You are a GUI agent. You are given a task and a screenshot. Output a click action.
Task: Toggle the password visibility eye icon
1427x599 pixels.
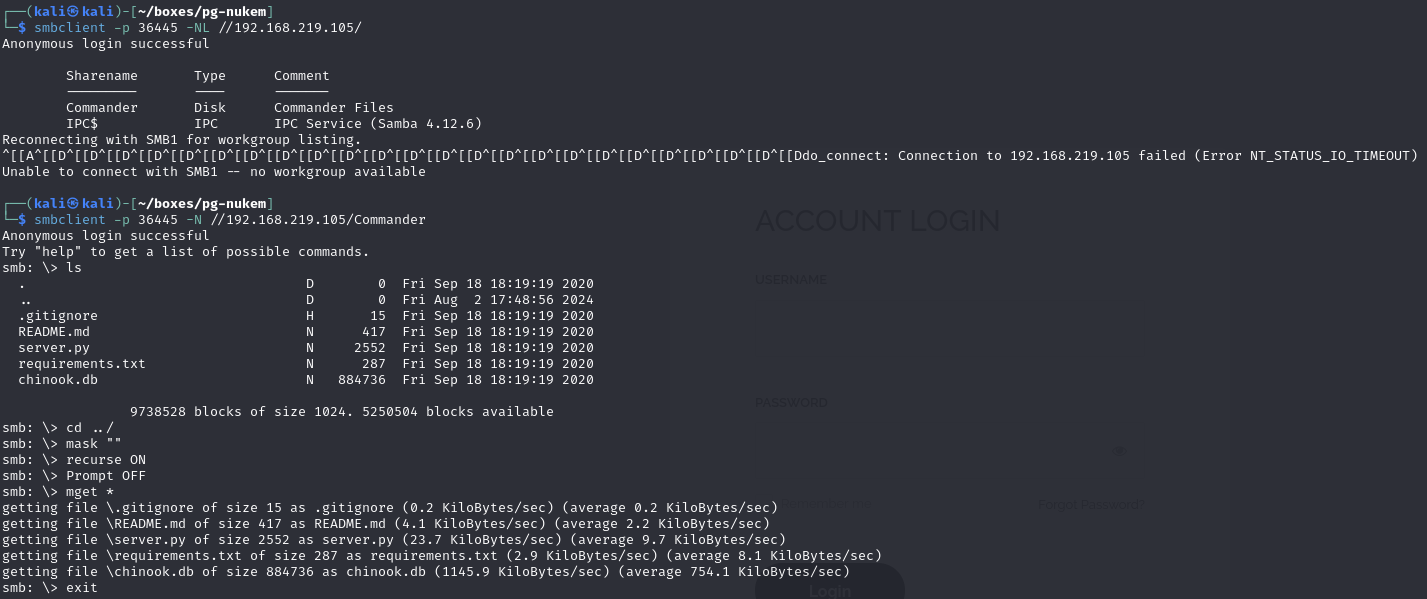click(x=1118, y=450)
